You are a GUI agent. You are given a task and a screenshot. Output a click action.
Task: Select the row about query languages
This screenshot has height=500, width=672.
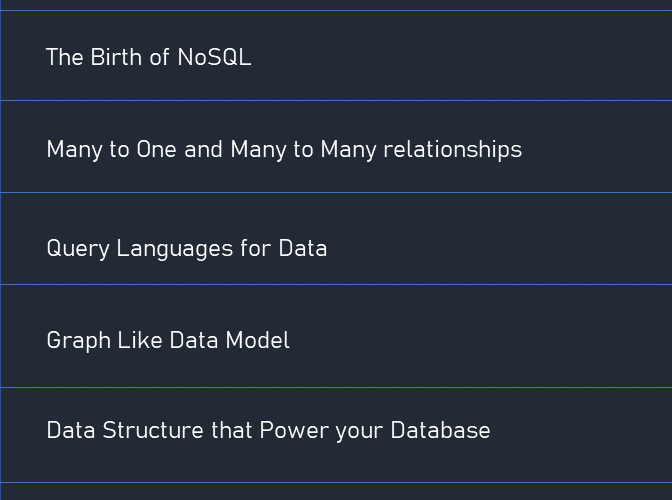336,239
